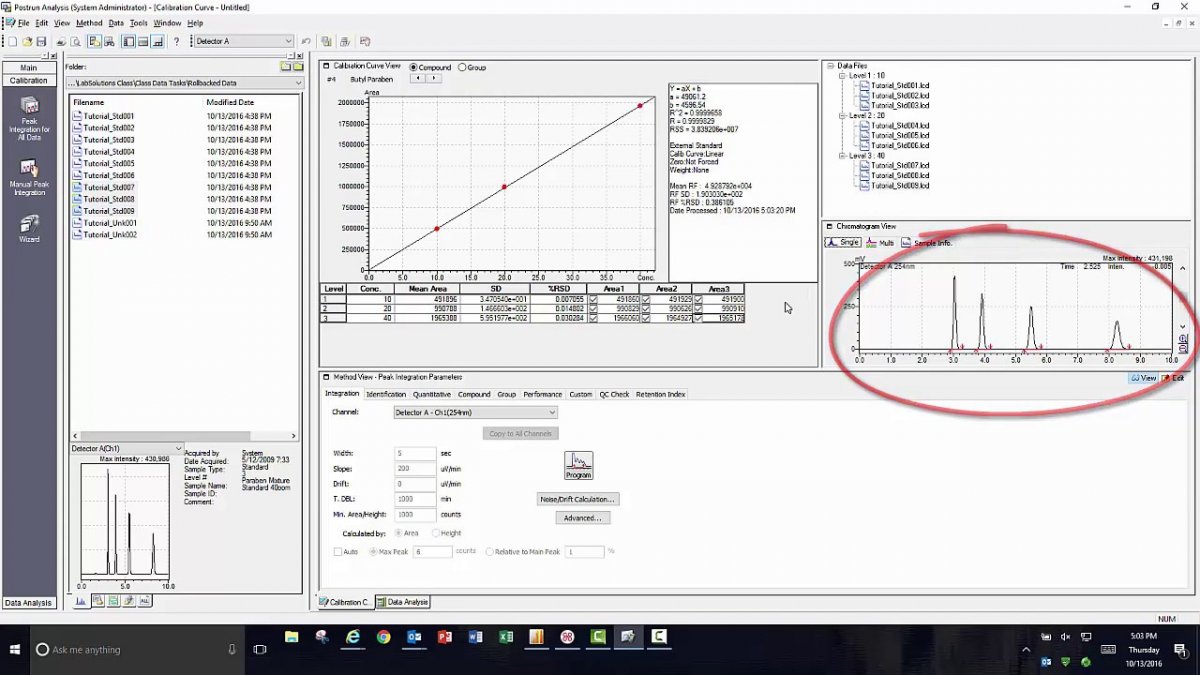Click the Program icon button
1200x675 pixels.
[x=579, y=466]
